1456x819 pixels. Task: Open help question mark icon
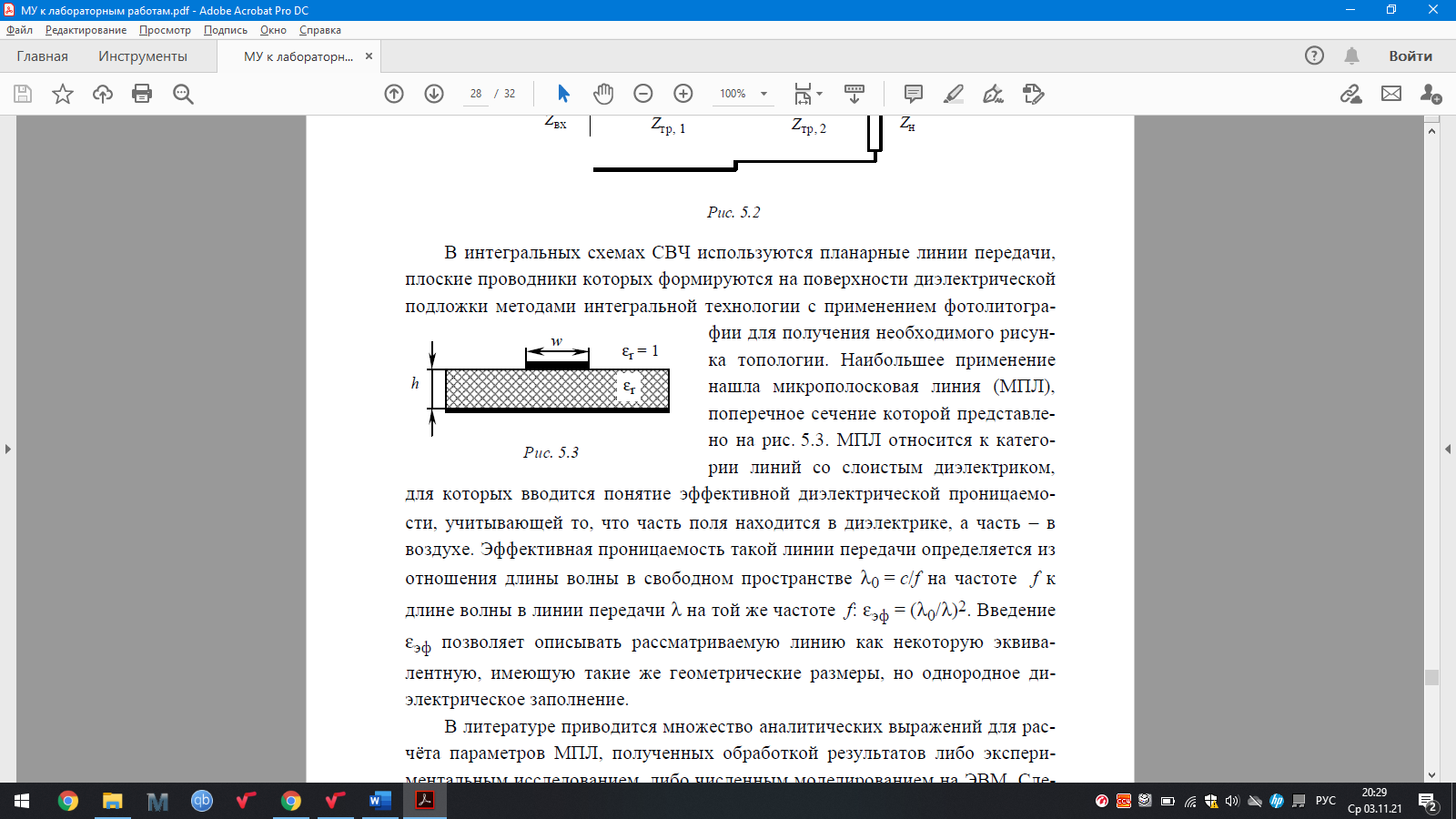pos(1314,56)
